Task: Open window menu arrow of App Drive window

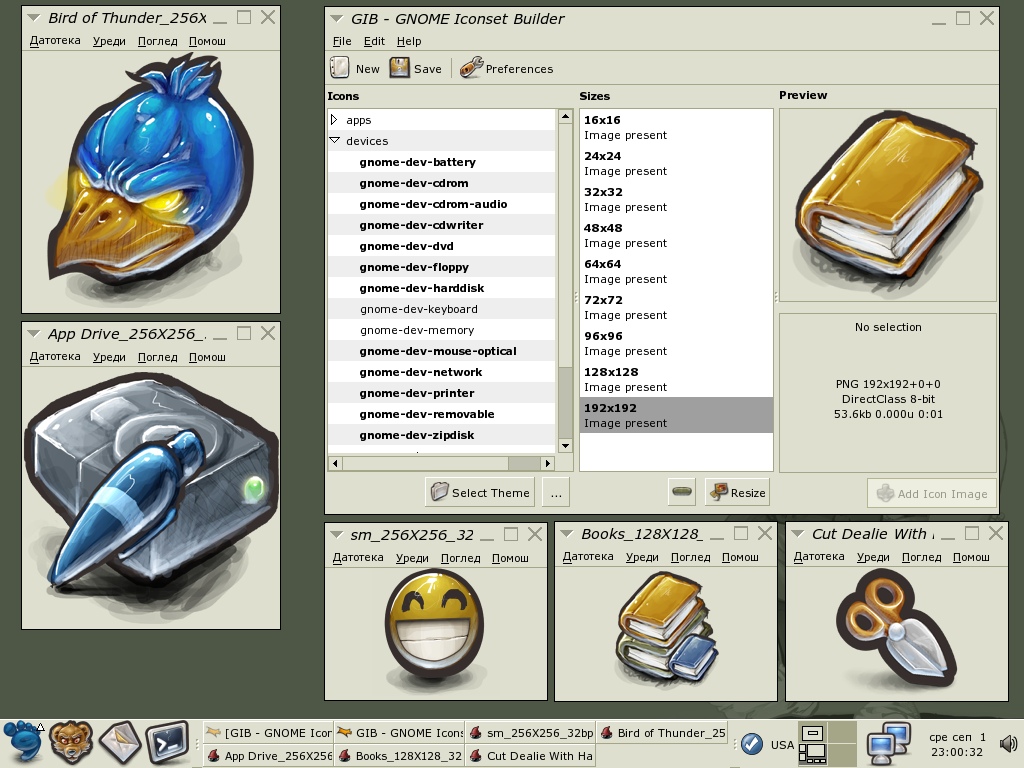Action: pyautogui.click(x=33, y=334)
